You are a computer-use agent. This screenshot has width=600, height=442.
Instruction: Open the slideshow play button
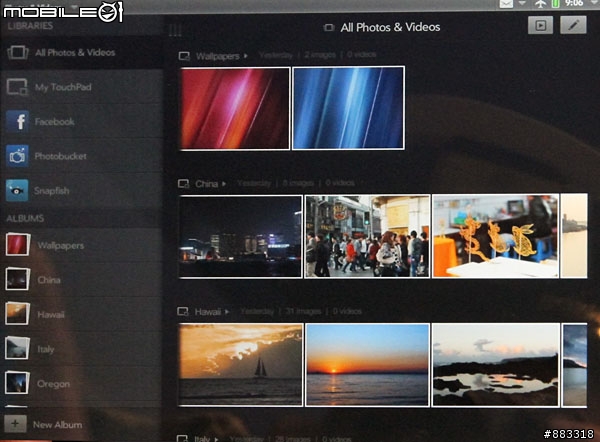point(540,26)
